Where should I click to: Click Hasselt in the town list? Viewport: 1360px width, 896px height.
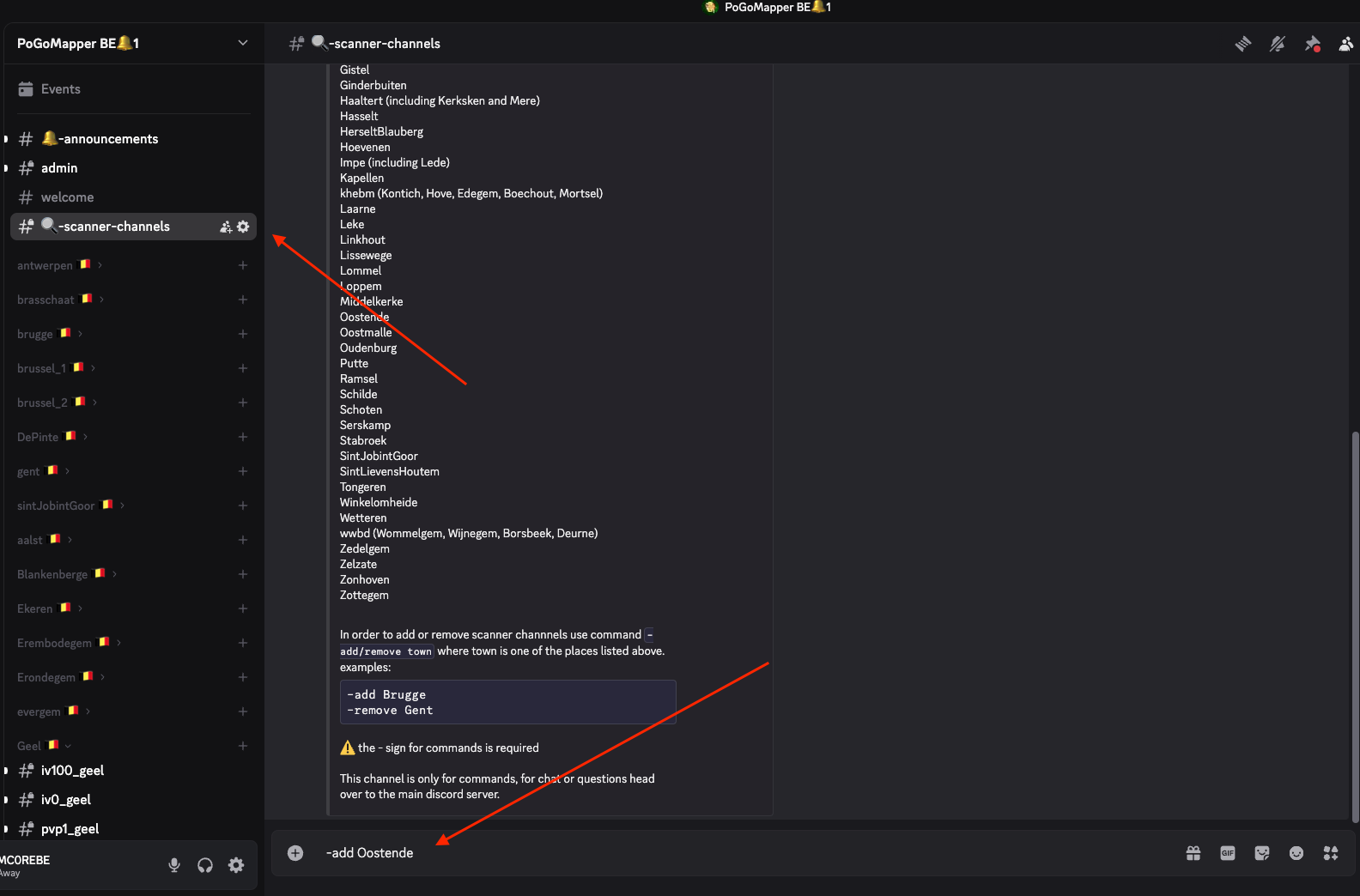359,116
